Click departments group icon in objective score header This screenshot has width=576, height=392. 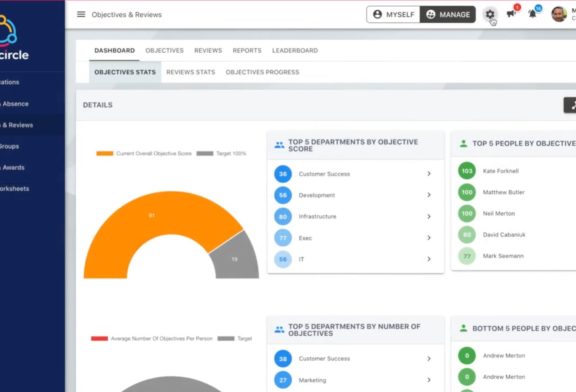[x=279, y=145]
